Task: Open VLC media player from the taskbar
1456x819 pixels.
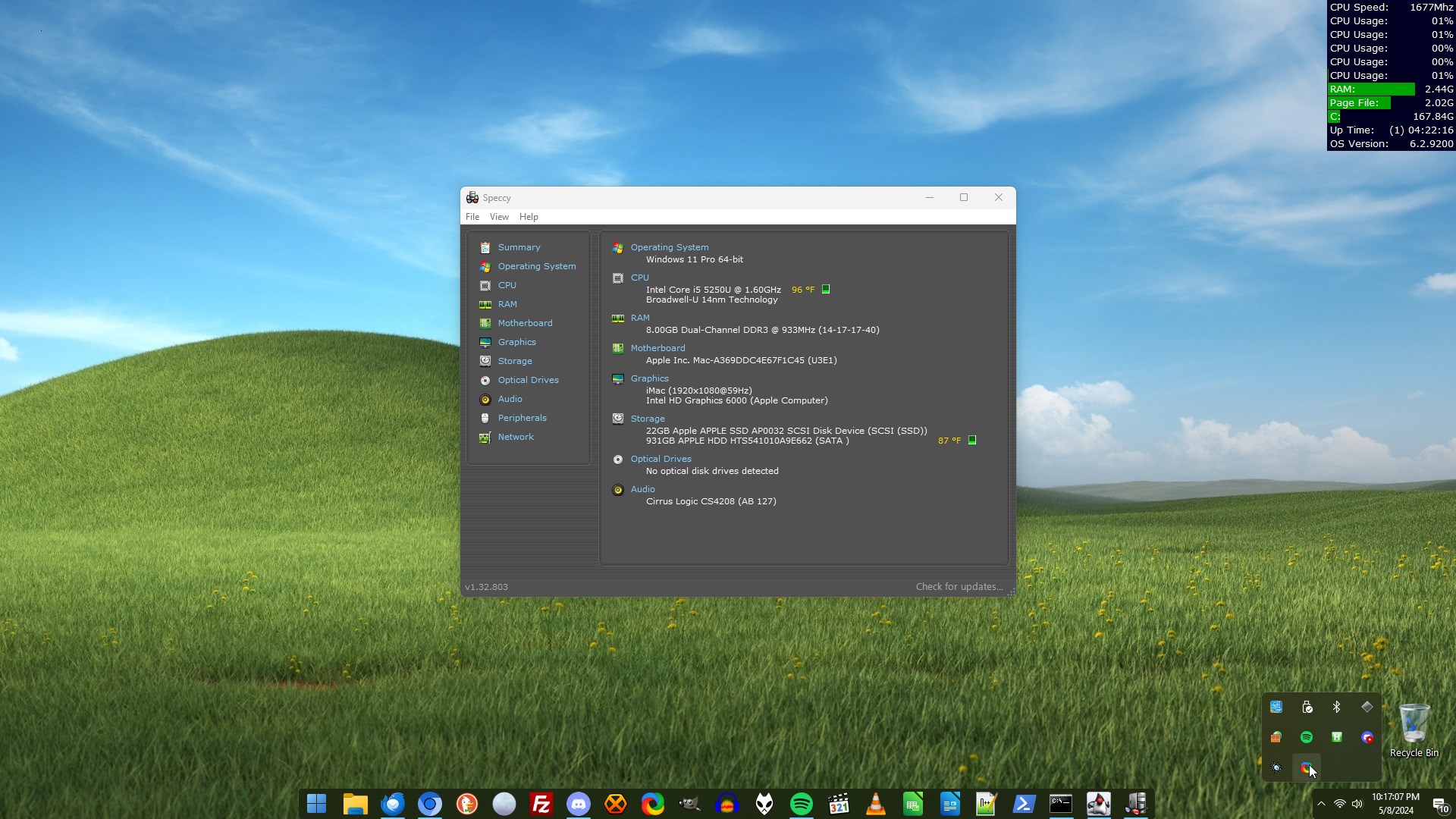Action: coord(876,804)
